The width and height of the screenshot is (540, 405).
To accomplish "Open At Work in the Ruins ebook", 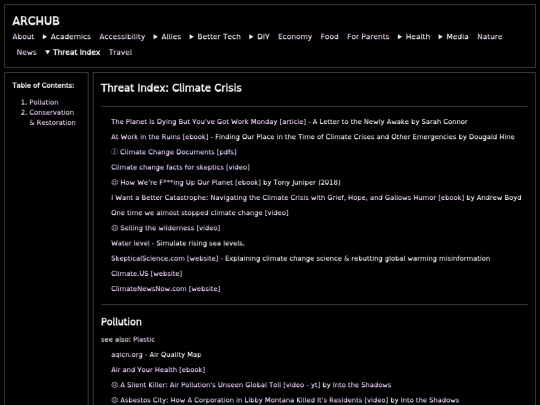I will pyautogui.click(x=160, y=137).
